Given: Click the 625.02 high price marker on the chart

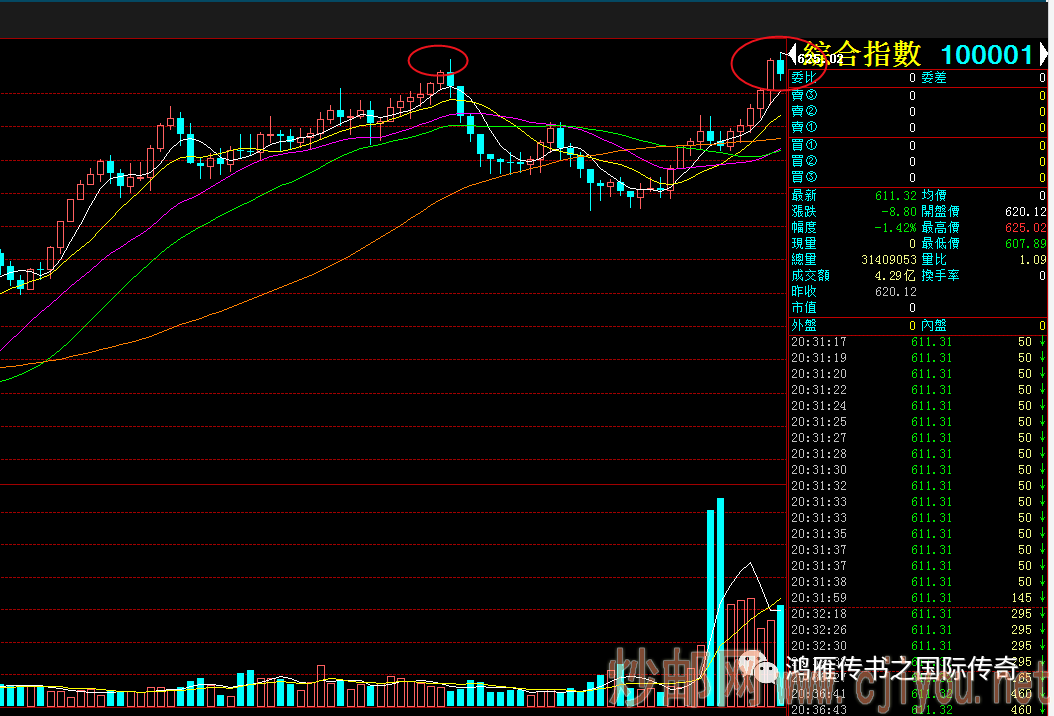Looking at the screenshot, I should click(814, 59).
